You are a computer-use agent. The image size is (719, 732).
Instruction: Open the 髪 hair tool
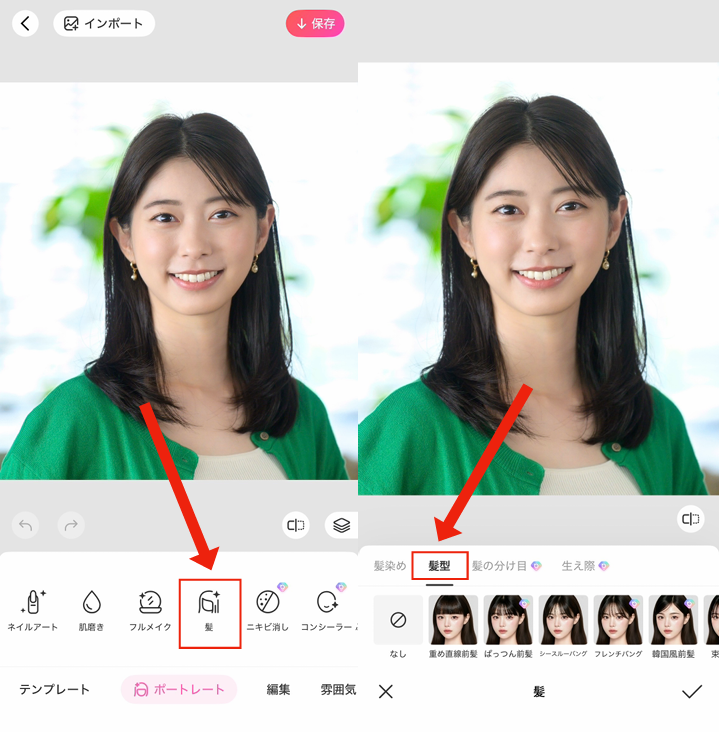tap(210, 613)
